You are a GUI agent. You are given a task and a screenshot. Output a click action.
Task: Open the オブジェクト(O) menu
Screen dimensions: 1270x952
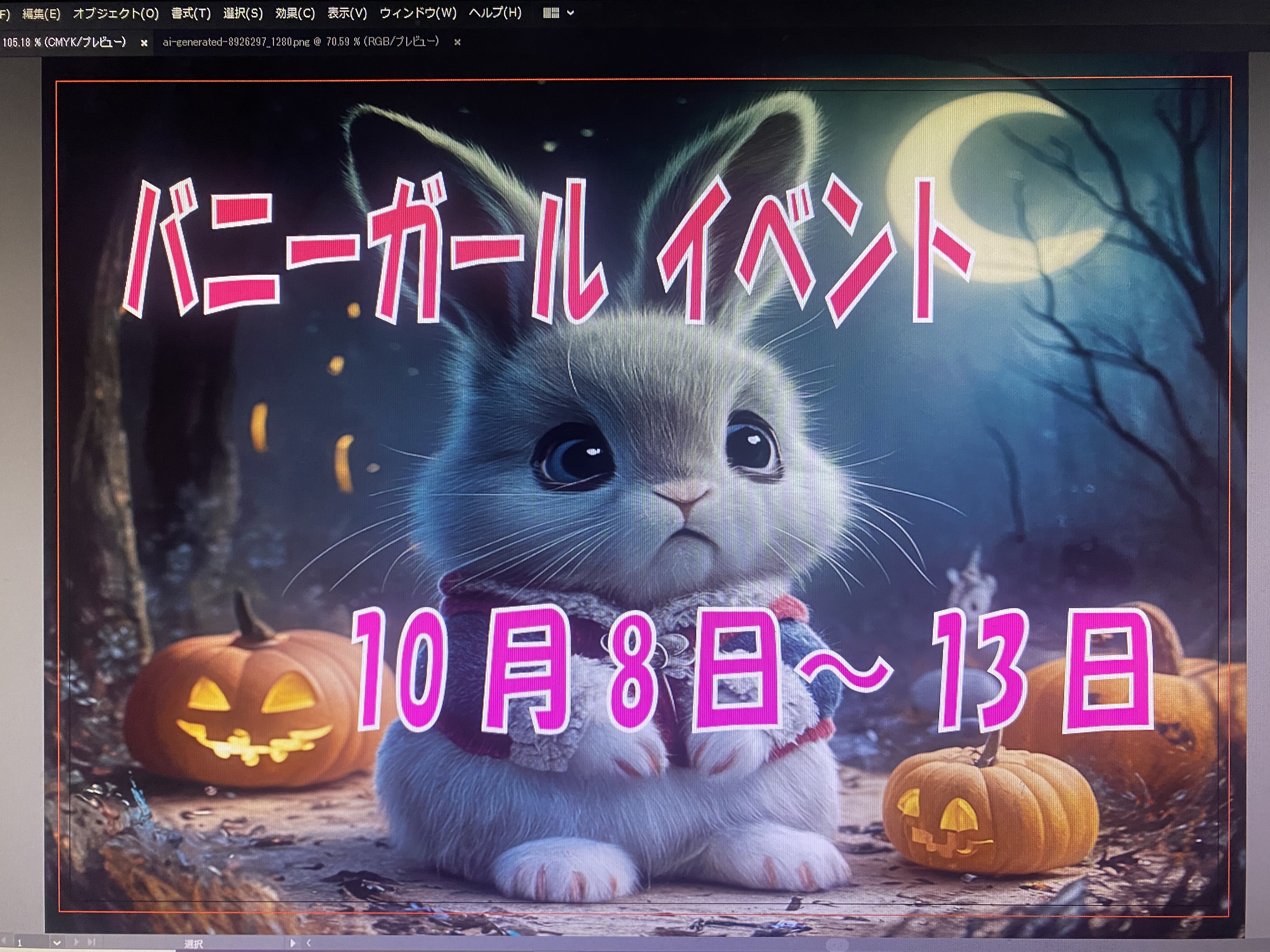(115, 13)
